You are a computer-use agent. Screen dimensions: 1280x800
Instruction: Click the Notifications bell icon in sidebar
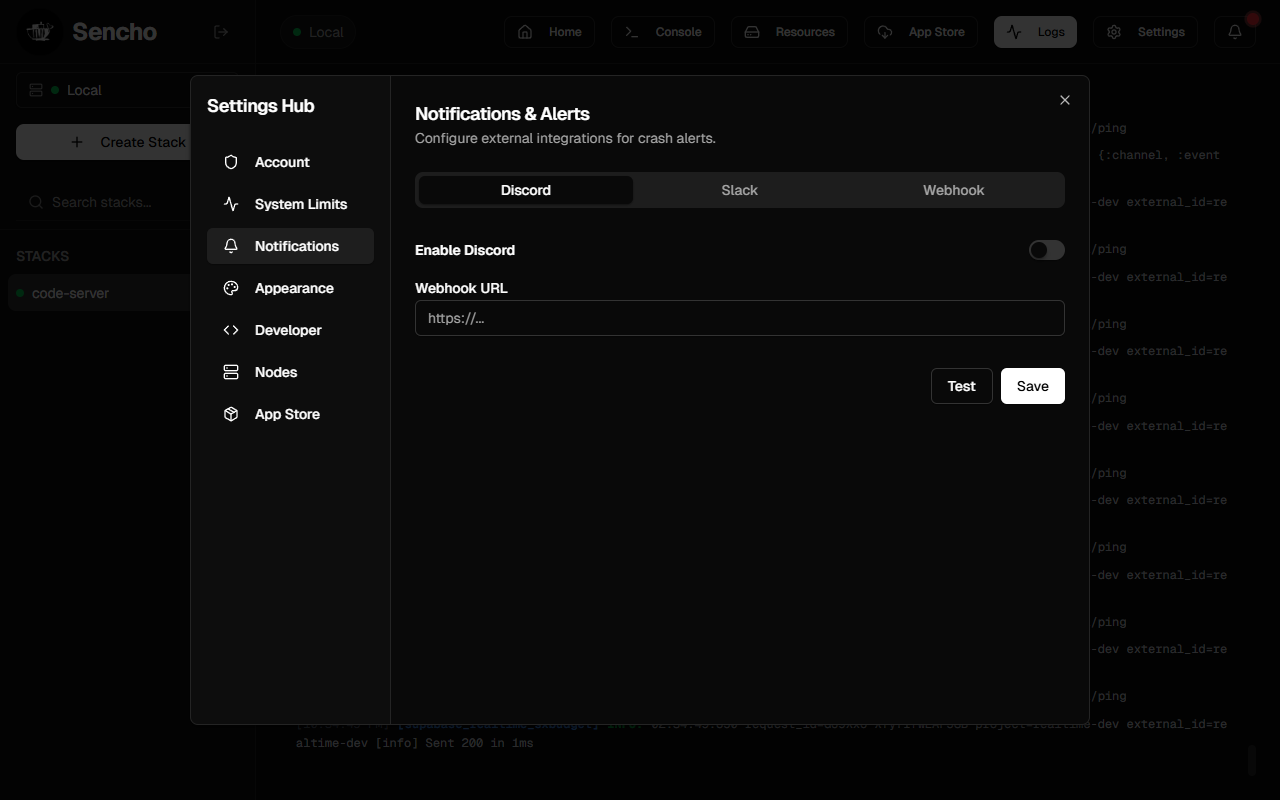pyautogui.click(x=231, y=246)
